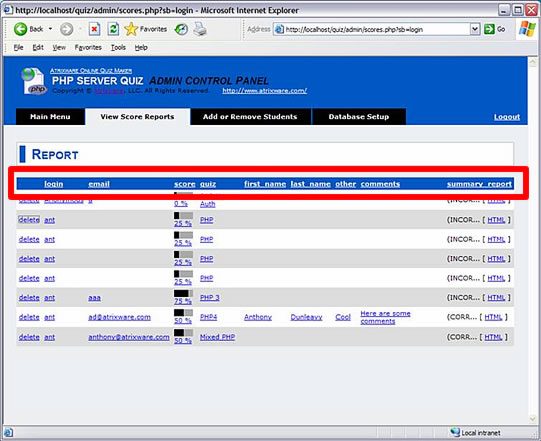This screenshot has width=541, height=441.
Task: Sort the report by the email column
Action: pyautogui.click(x=99, y=184)
